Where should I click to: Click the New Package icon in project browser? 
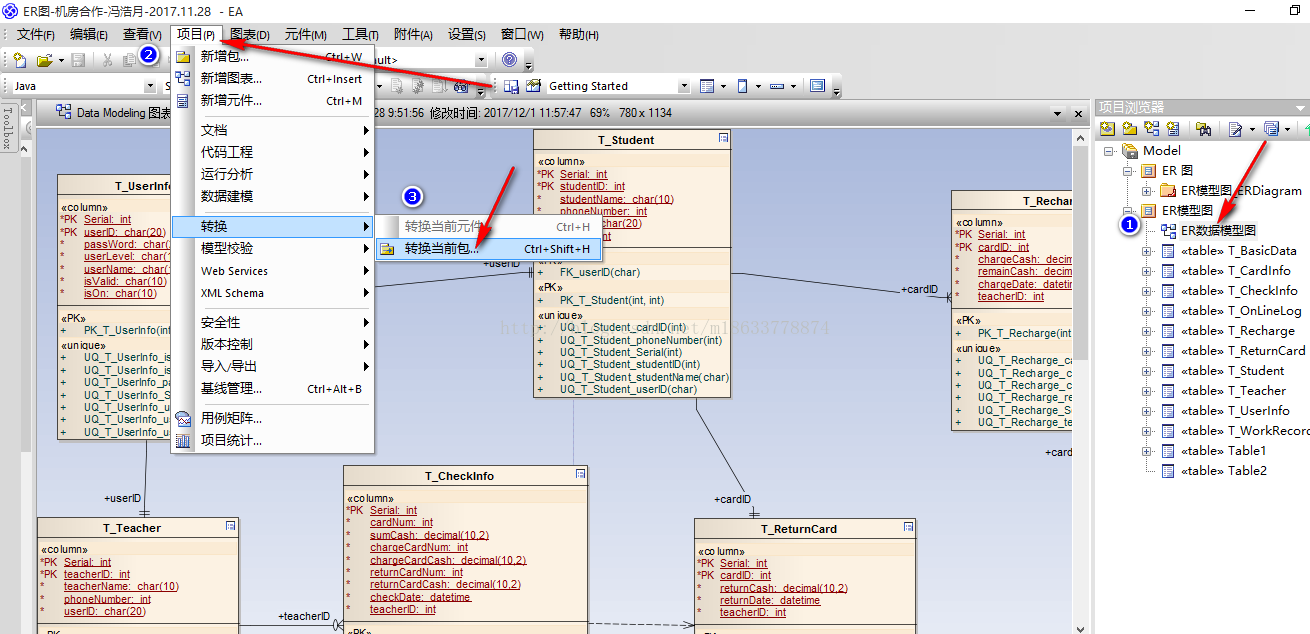1129,129
